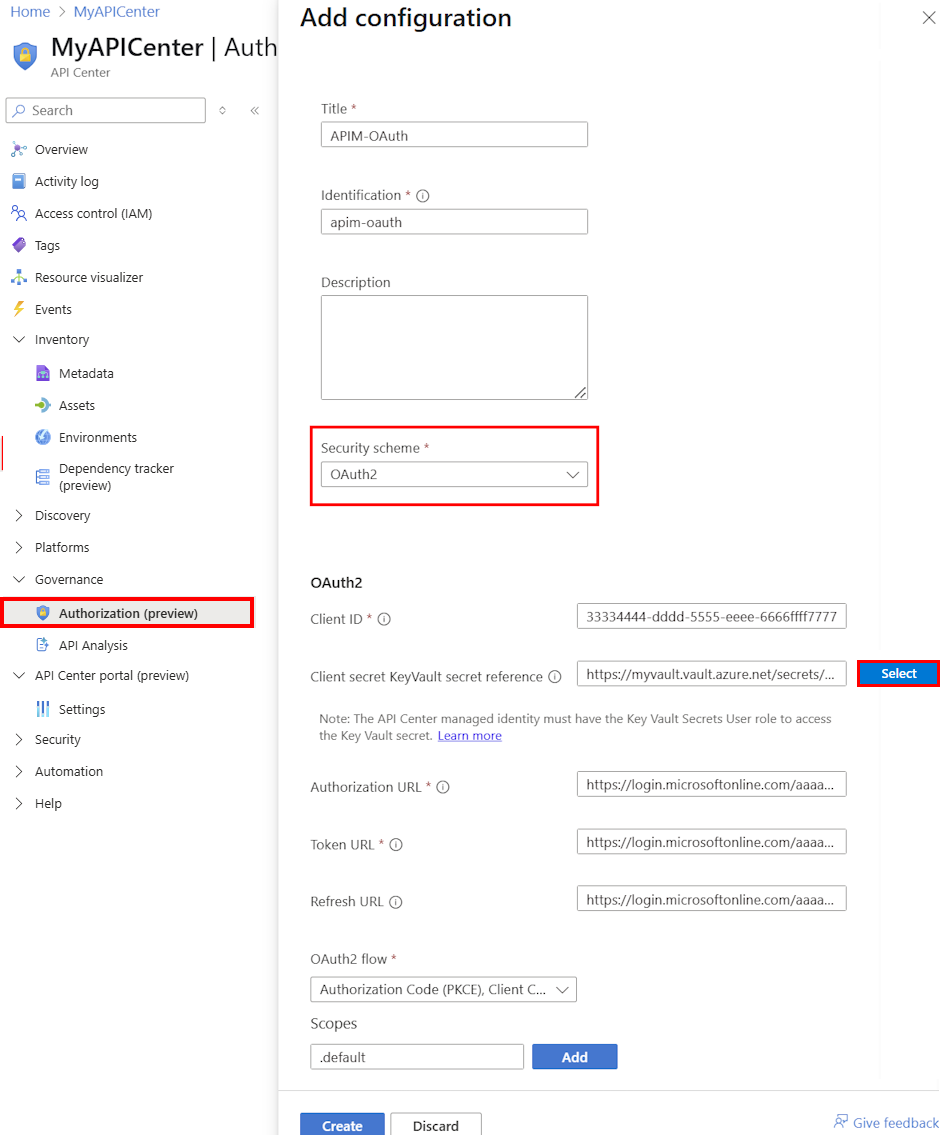Open the Security scheme dropdown
This screenshot has width=943, height=1135.
click(454, 475)
